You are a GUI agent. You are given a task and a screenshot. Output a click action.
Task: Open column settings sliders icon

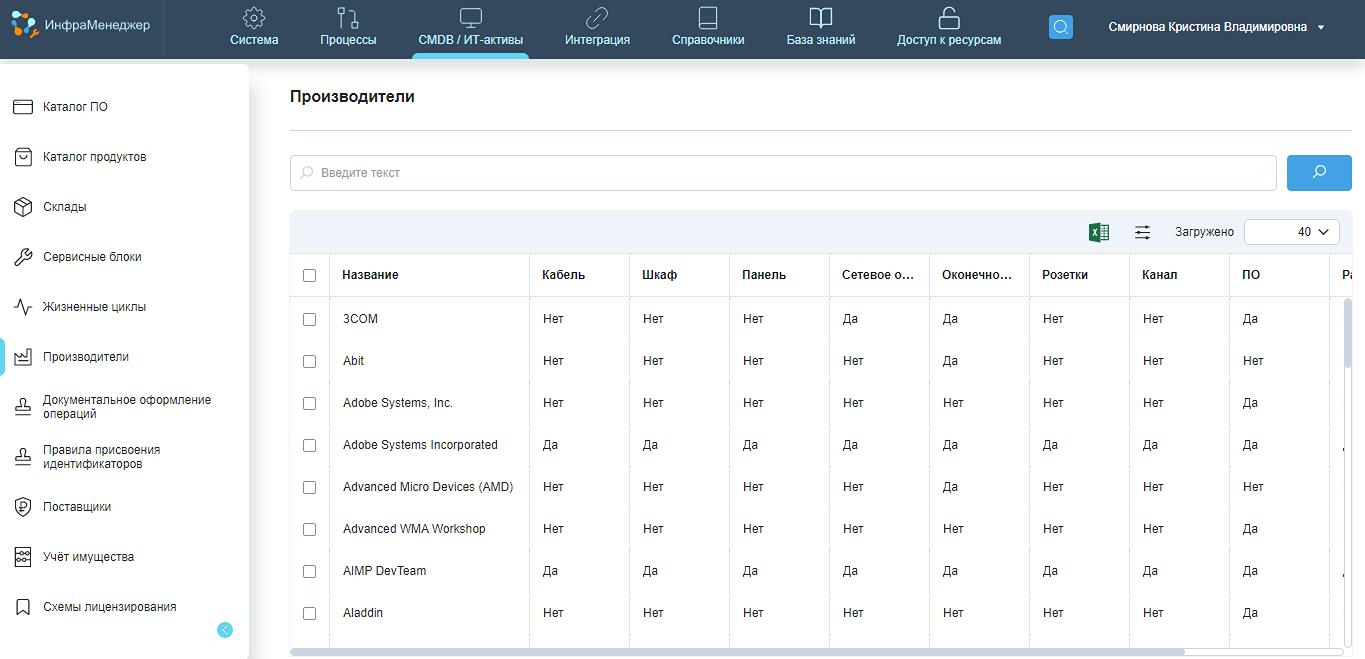1142,232
